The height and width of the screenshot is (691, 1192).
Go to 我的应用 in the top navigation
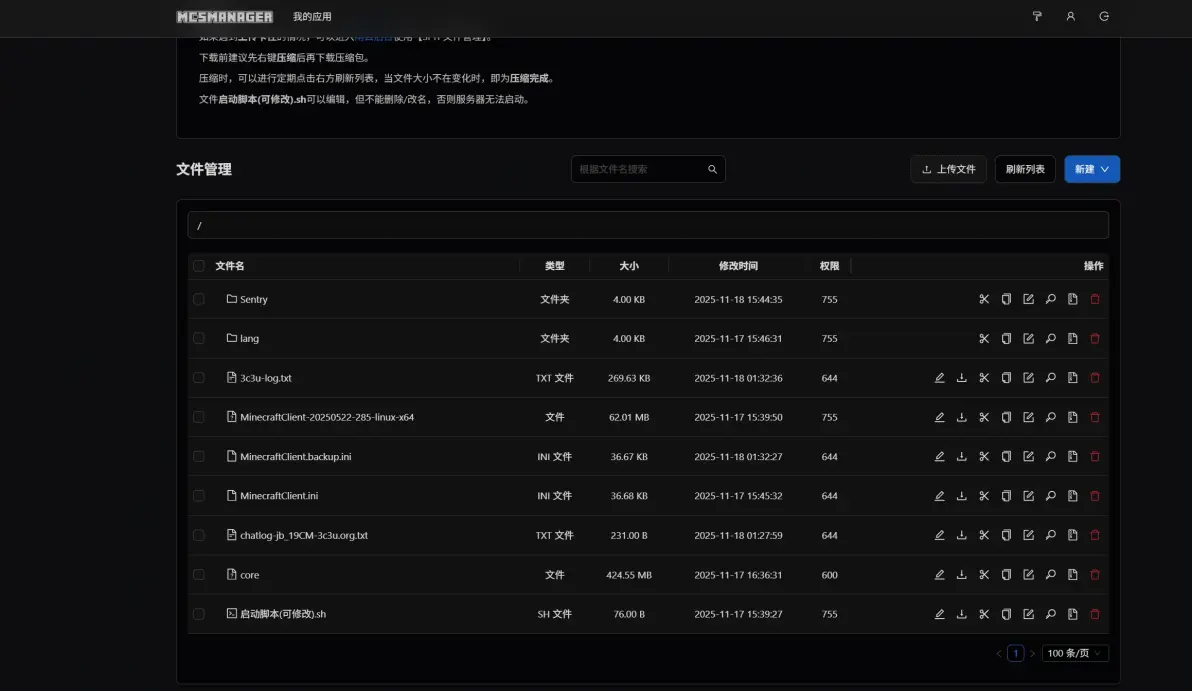click(x=312, y=17)
